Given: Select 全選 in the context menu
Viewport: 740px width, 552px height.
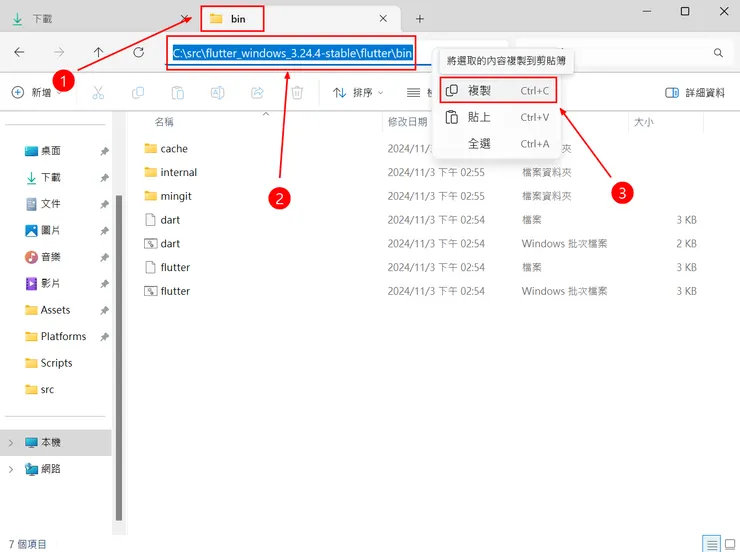Looking at the screenshot, I should point(498,143).
